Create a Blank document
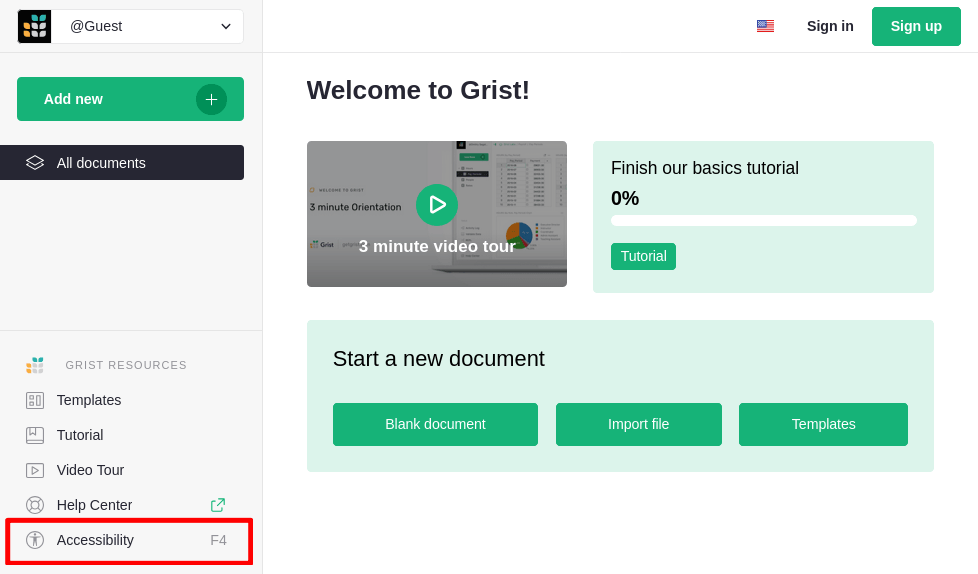The width and height of the screenshot is (978, 574). 435,424
